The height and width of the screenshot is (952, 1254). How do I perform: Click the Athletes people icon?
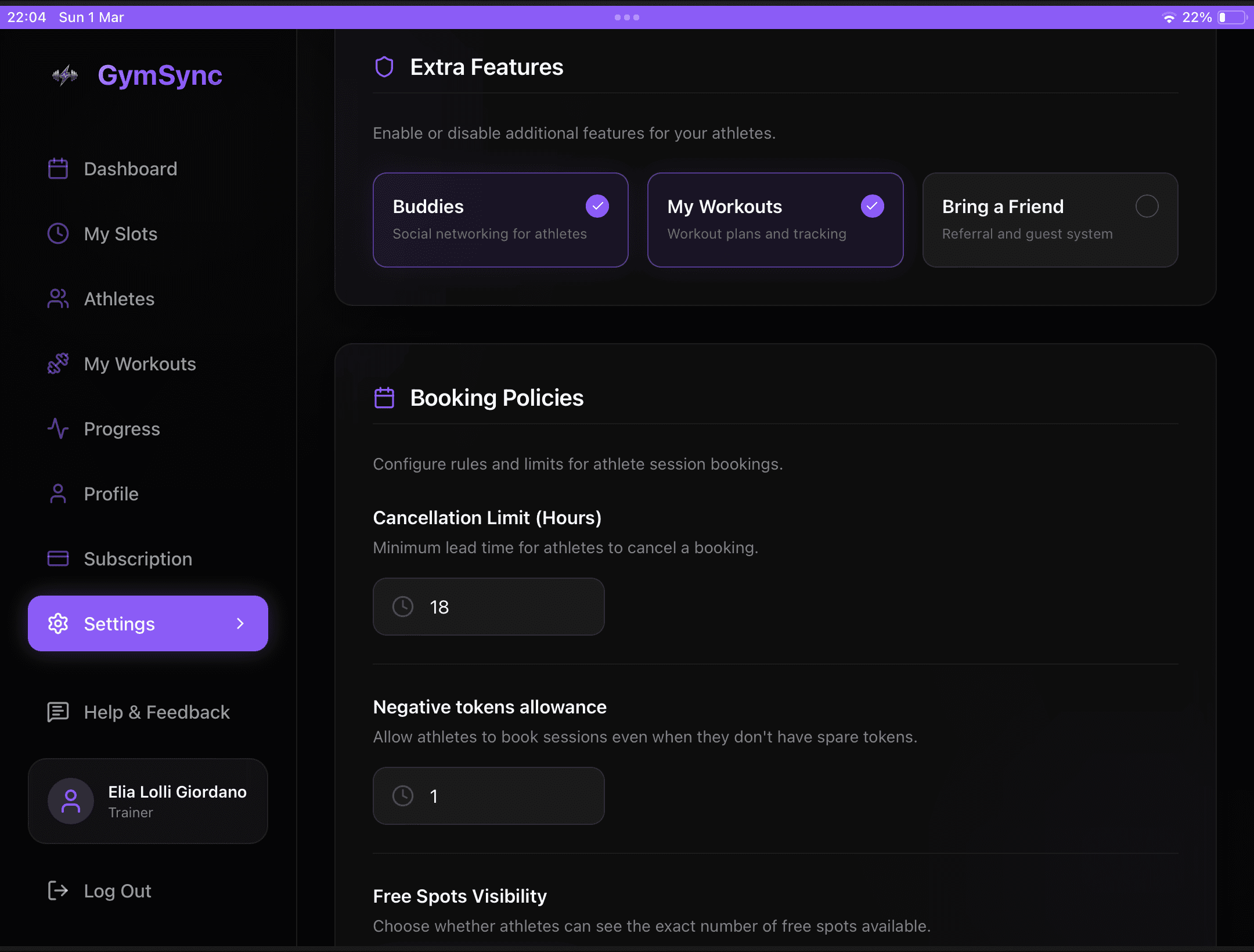pyautogui.click(x=58, y=299)
